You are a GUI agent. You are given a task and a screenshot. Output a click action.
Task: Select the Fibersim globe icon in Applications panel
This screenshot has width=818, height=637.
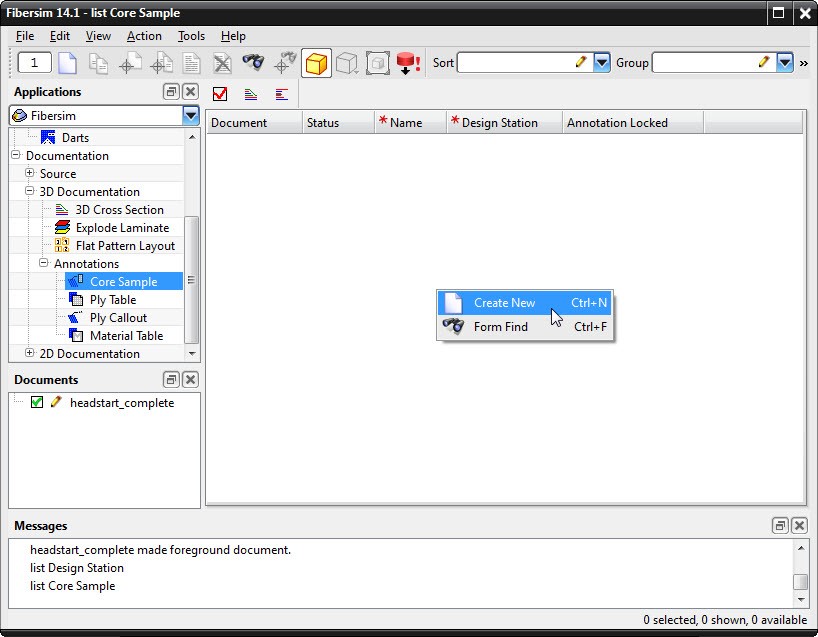click(17, 115)
